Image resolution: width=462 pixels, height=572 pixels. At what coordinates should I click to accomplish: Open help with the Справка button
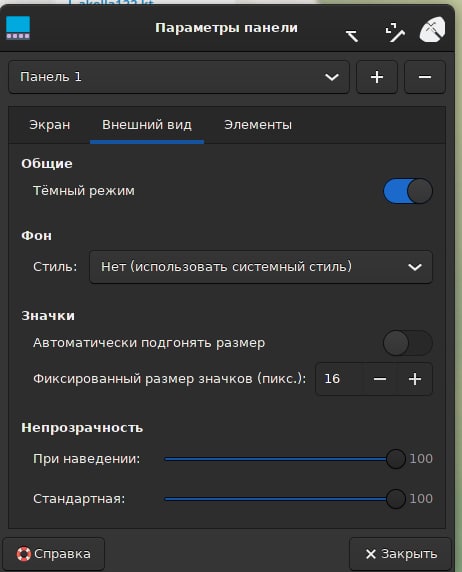(x=54, y=554)
